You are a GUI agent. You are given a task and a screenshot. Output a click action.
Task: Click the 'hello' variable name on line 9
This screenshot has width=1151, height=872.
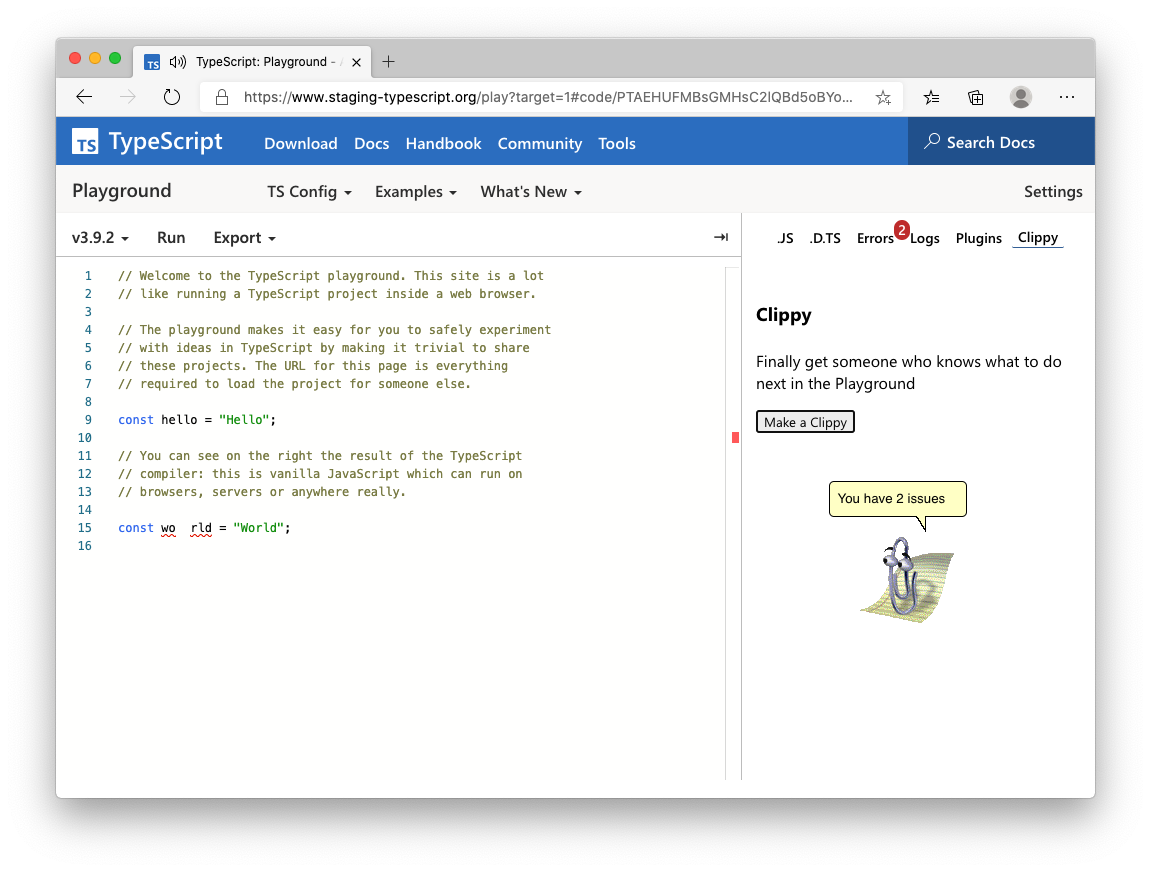[x=179, y=420]
